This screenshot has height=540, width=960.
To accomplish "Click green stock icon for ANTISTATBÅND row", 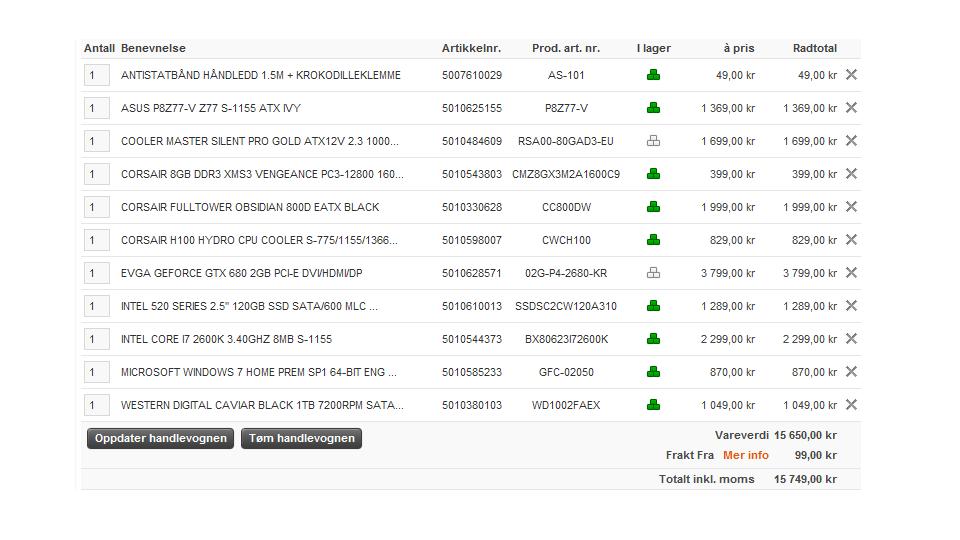I will (x=653, y=75).
